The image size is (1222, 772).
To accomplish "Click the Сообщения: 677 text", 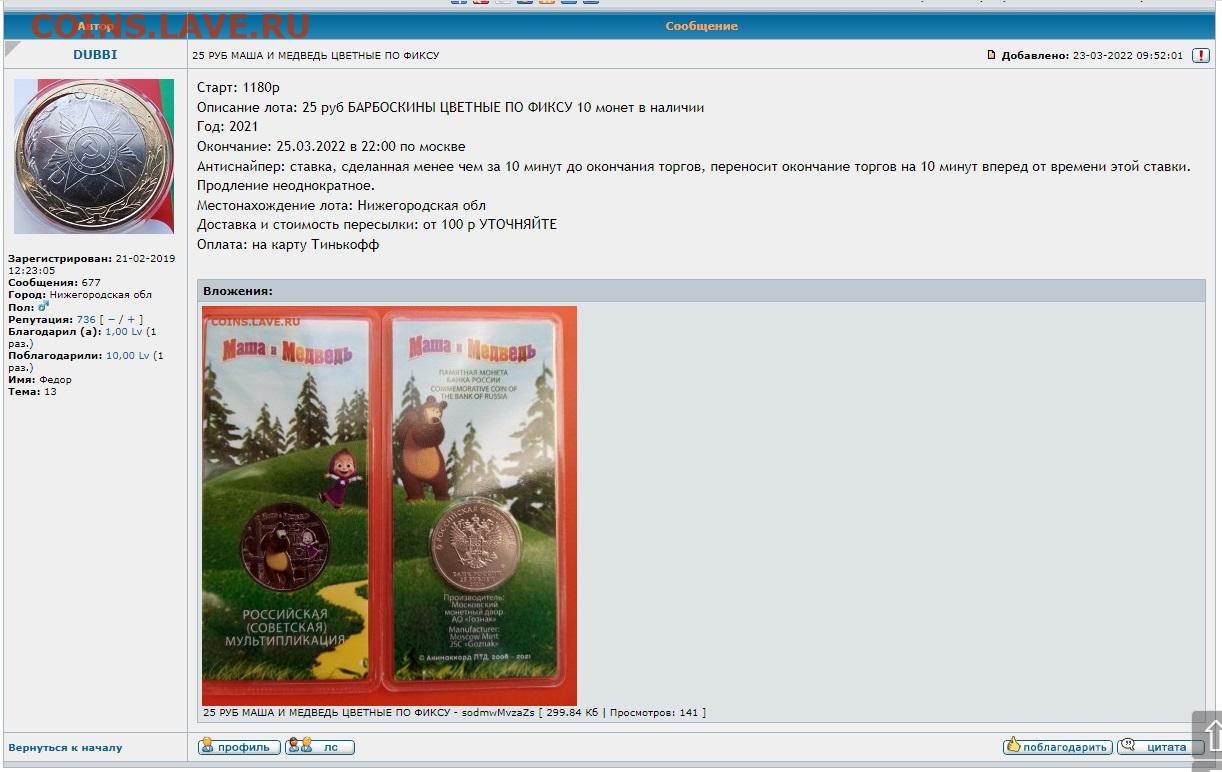I will click(x=54, y=283).
